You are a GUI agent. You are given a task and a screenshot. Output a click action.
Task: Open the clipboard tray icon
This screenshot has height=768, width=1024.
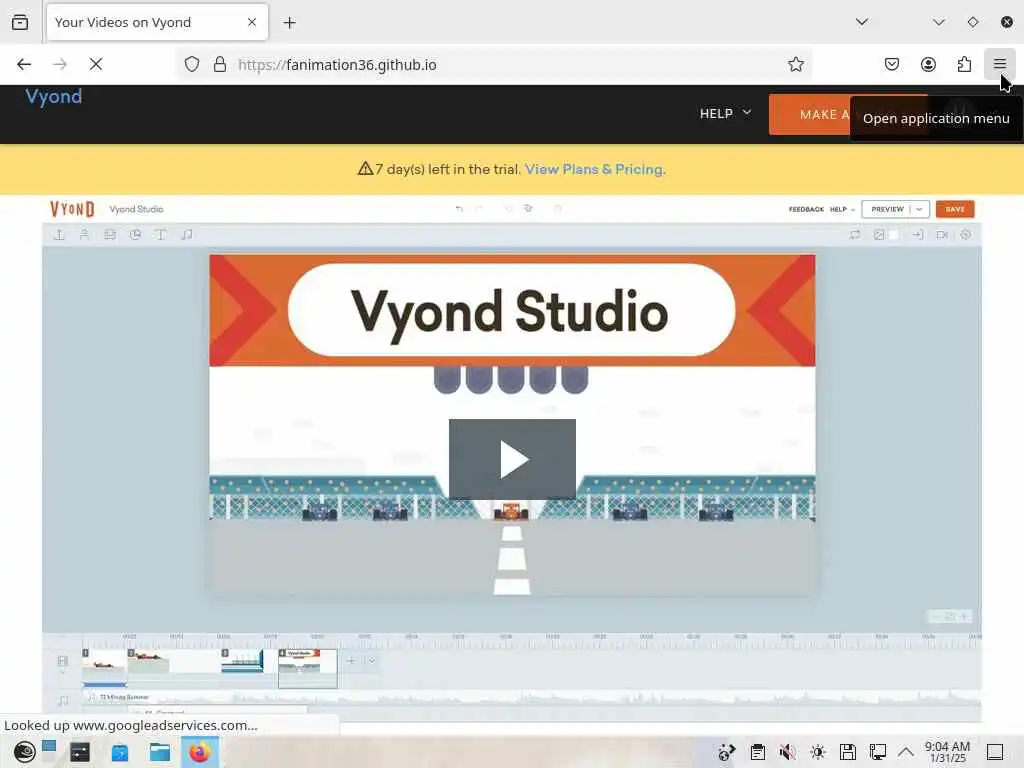(x=758, y=752)
